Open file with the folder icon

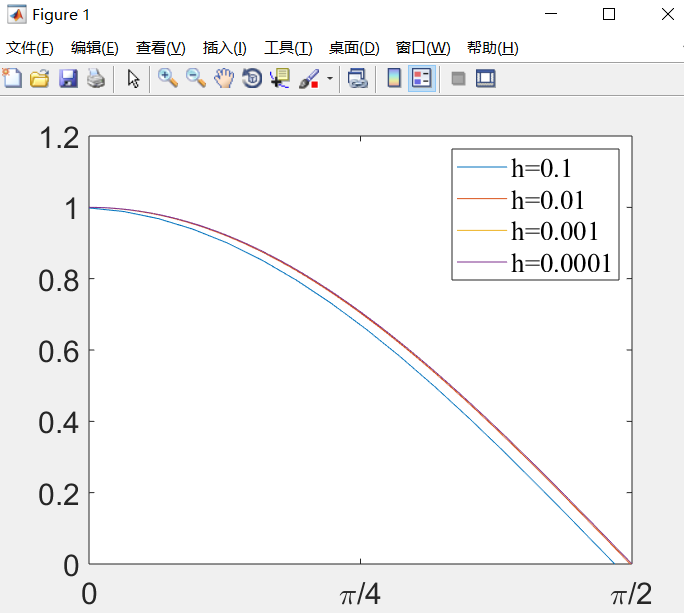[40, 79]
